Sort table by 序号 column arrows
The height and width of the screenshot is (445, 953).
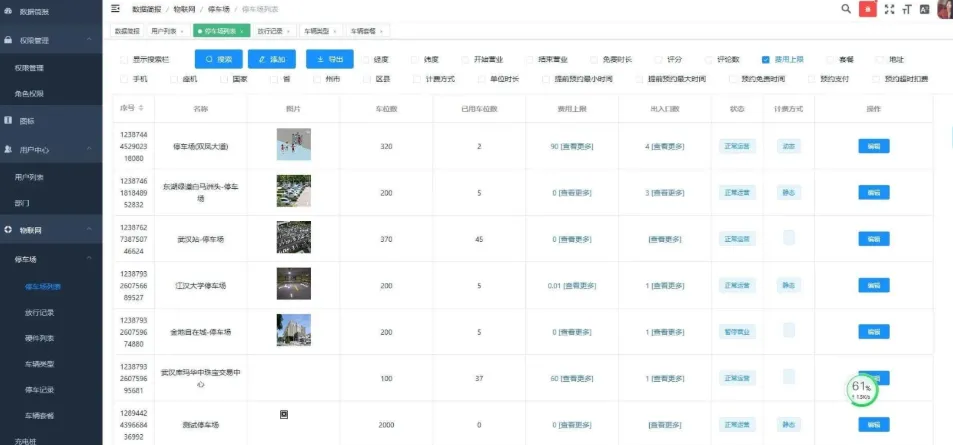[x=140, y=108]
